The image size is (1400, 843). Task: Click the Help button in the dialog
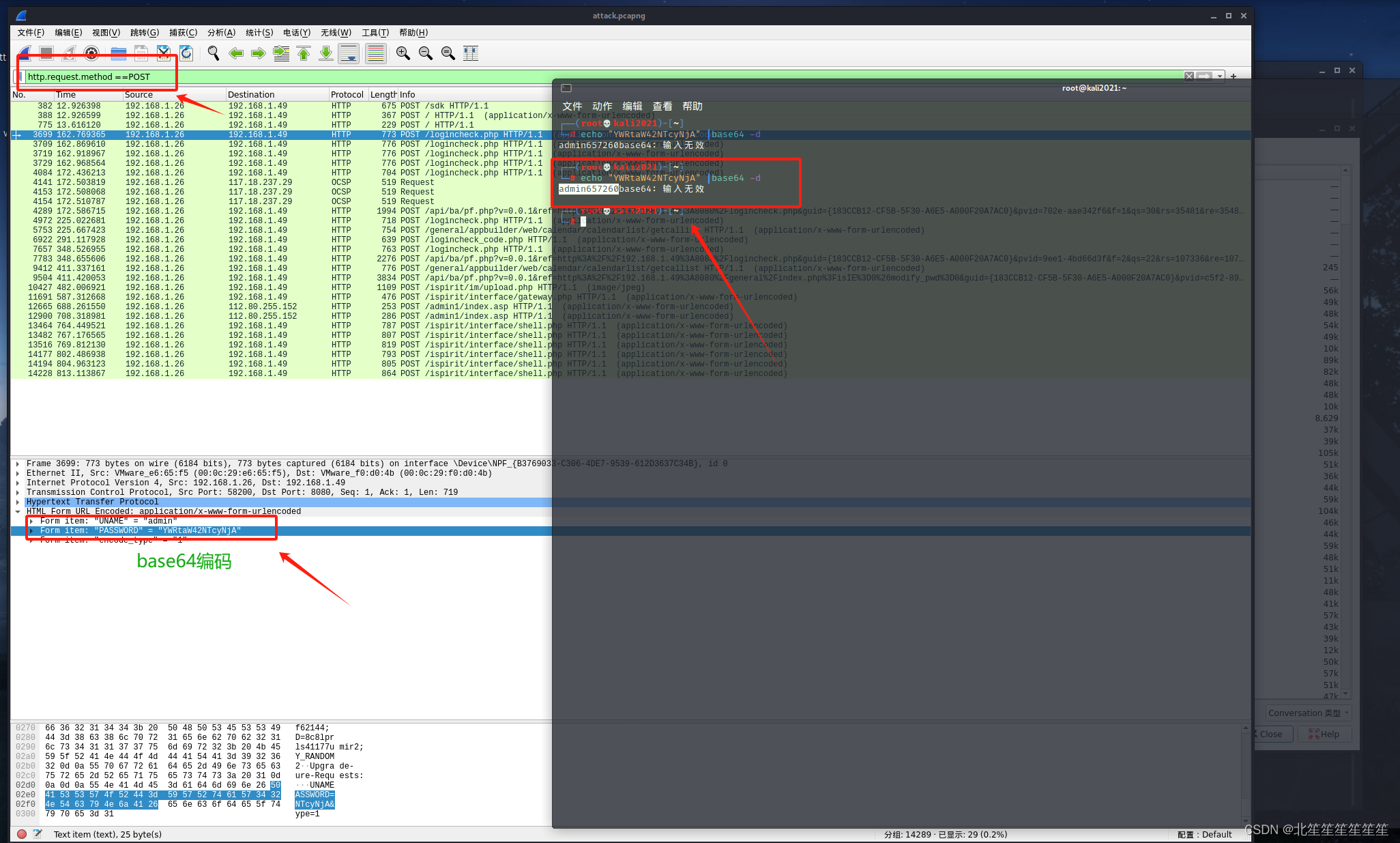pos(1324,734)
